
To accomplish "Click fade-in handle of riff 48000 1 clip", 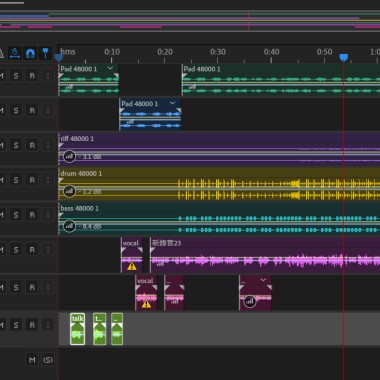I will click(x=61, y=145).
